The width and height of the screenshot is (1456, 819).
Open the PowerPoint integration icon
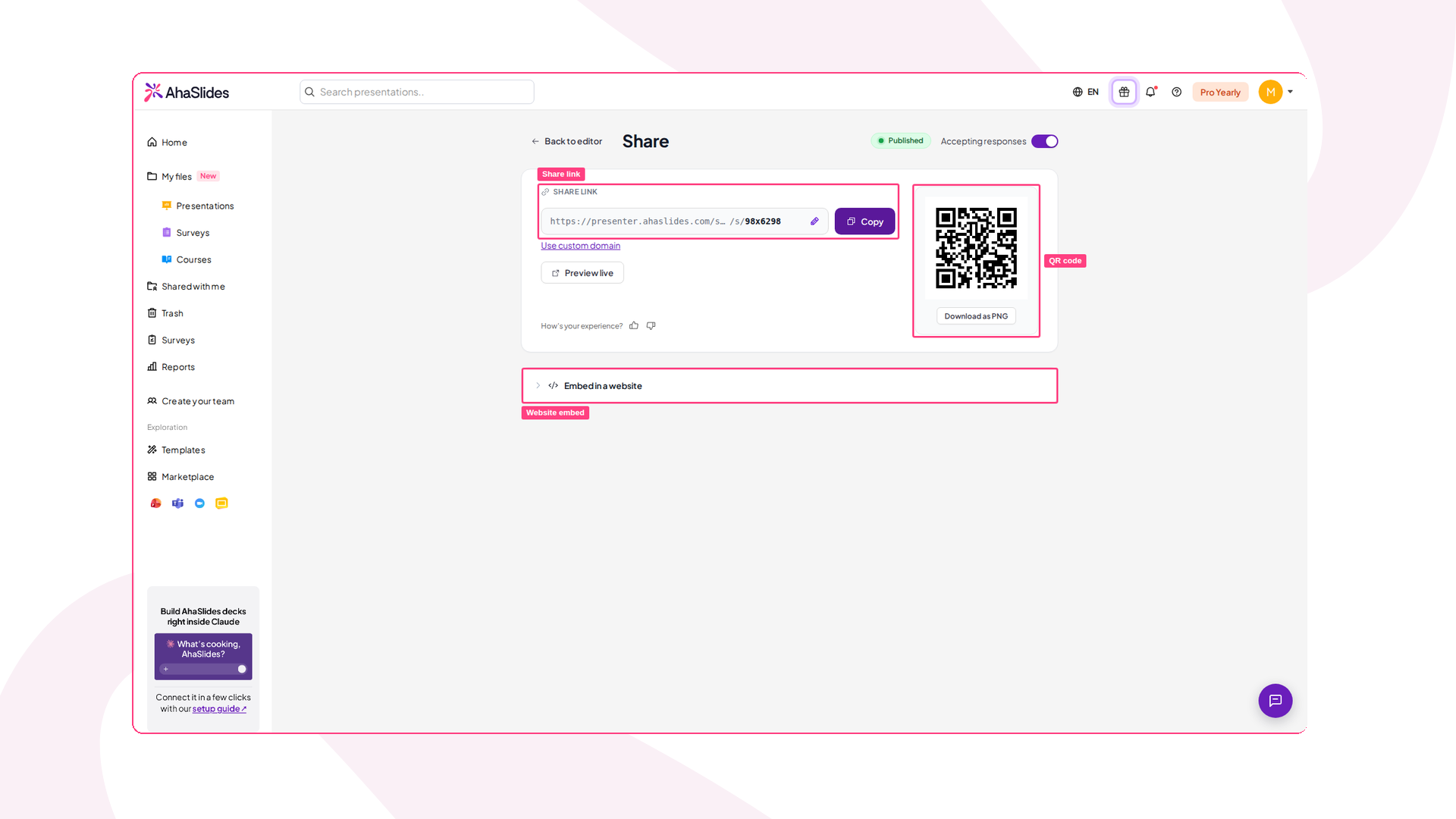(x=155, y=503)
